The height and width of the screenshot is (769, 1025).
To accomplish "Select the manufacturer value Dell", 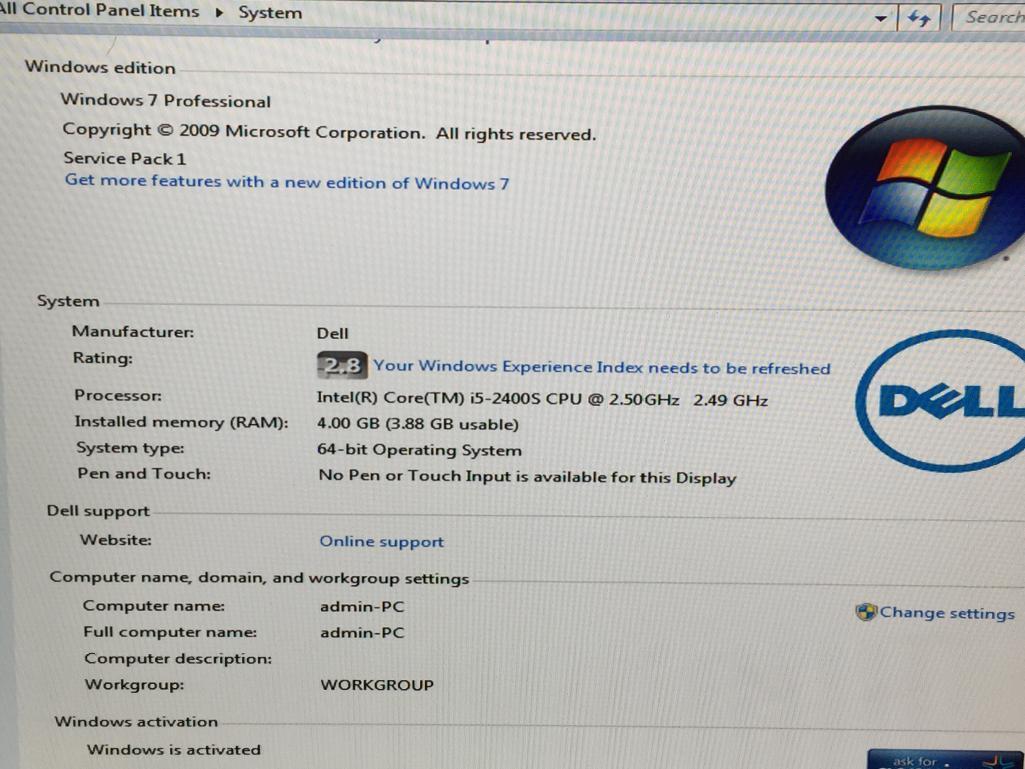I will coord(332,333).
